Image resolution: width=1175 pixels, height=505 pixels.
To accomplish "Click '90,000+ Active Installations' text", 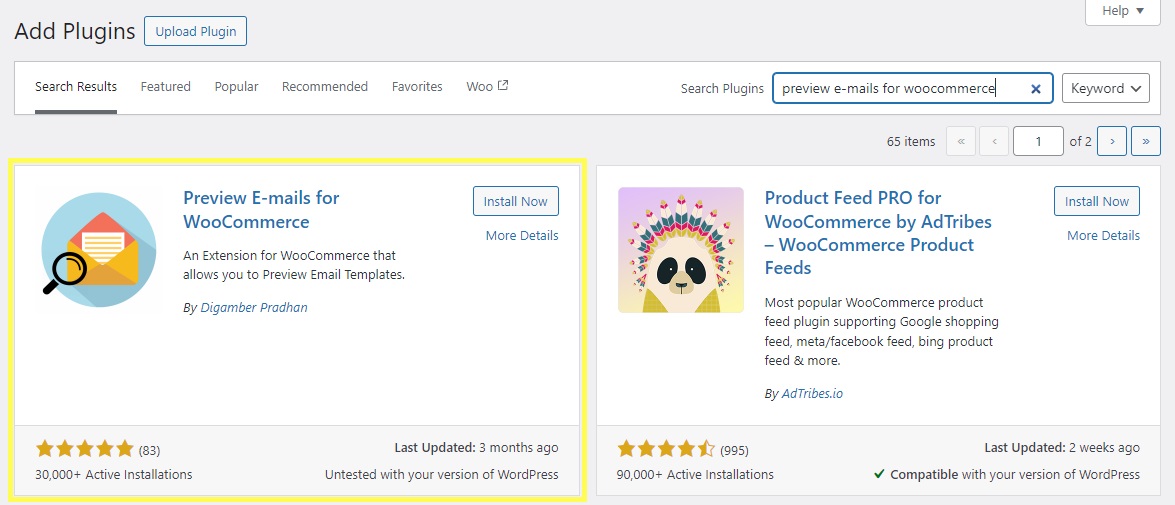I will coord(695,474).
